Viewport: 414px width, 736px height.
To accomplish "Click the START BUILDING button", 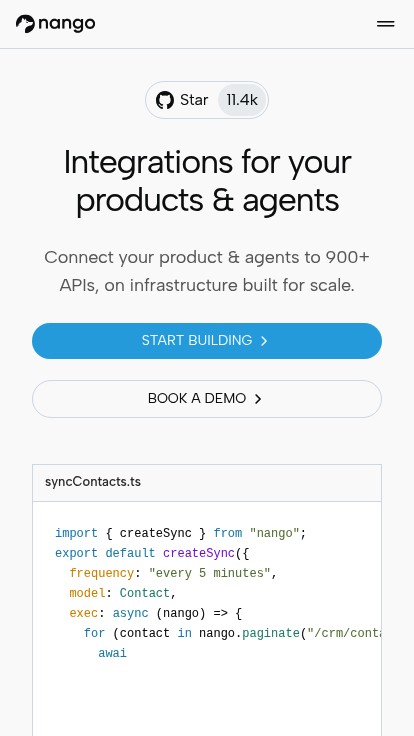I will click(x=207, y=341).
